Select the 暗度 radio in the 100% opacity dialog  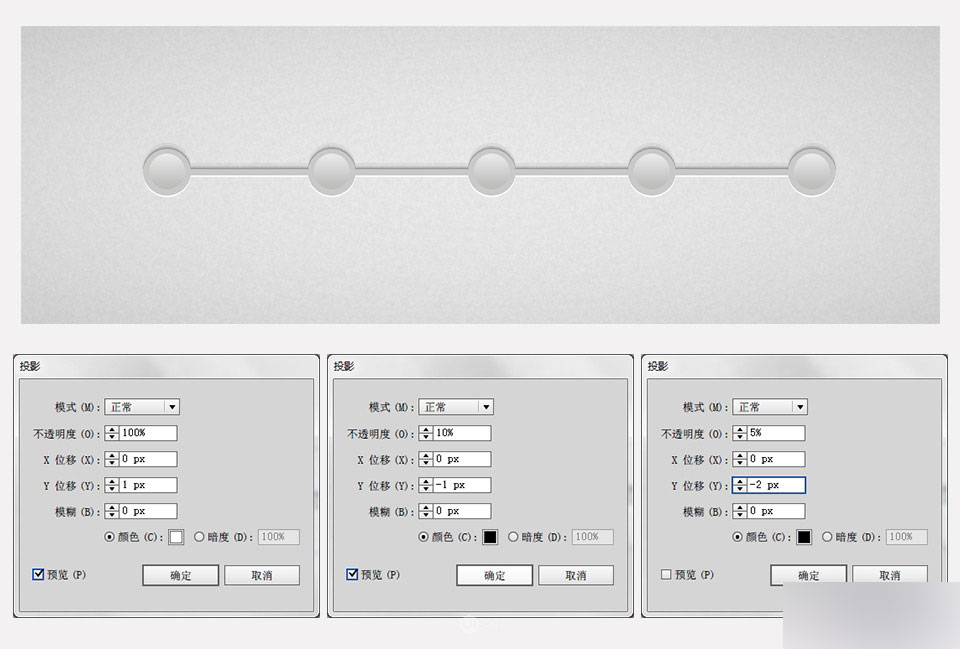click(199, 537)
